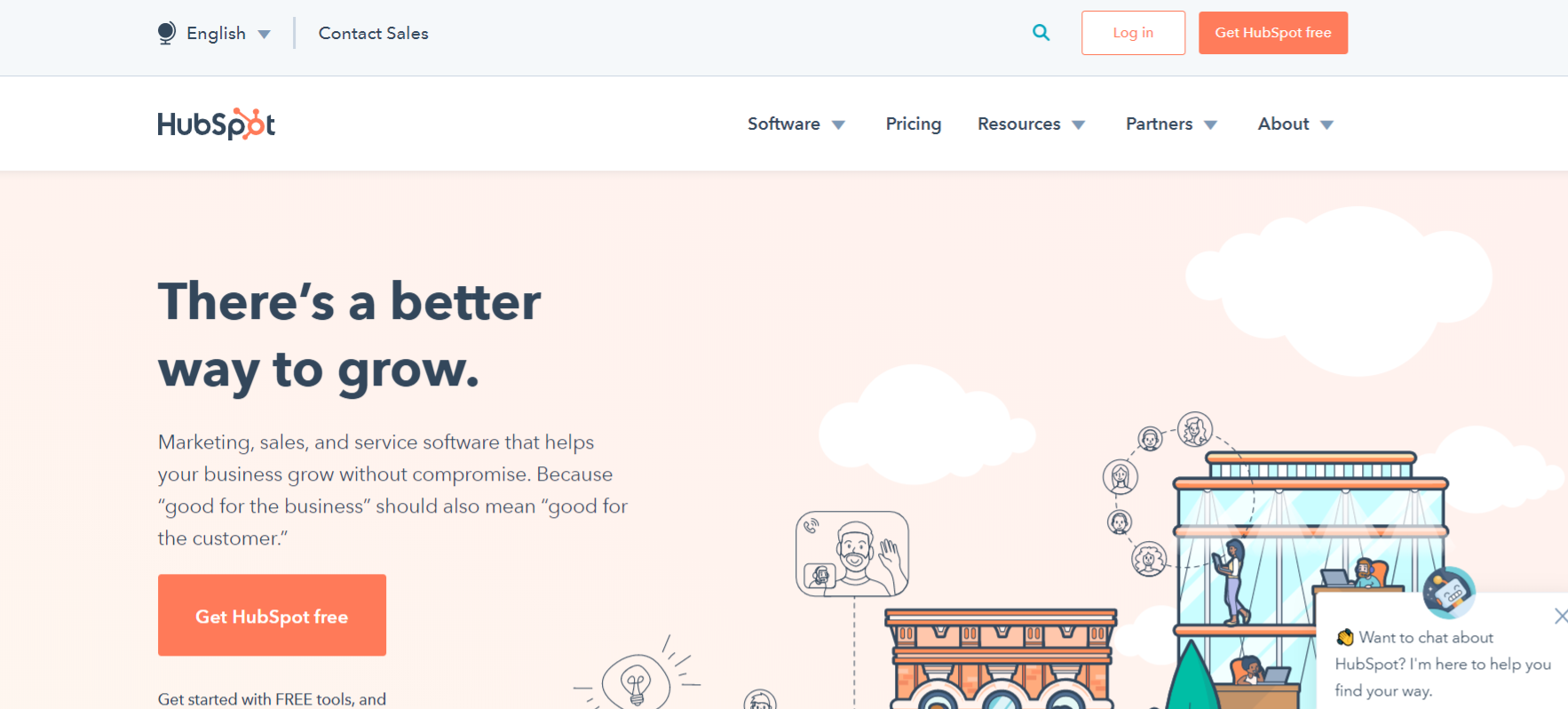
Task: Click the 'Get started with FREE tools' text
Action: 272,699
